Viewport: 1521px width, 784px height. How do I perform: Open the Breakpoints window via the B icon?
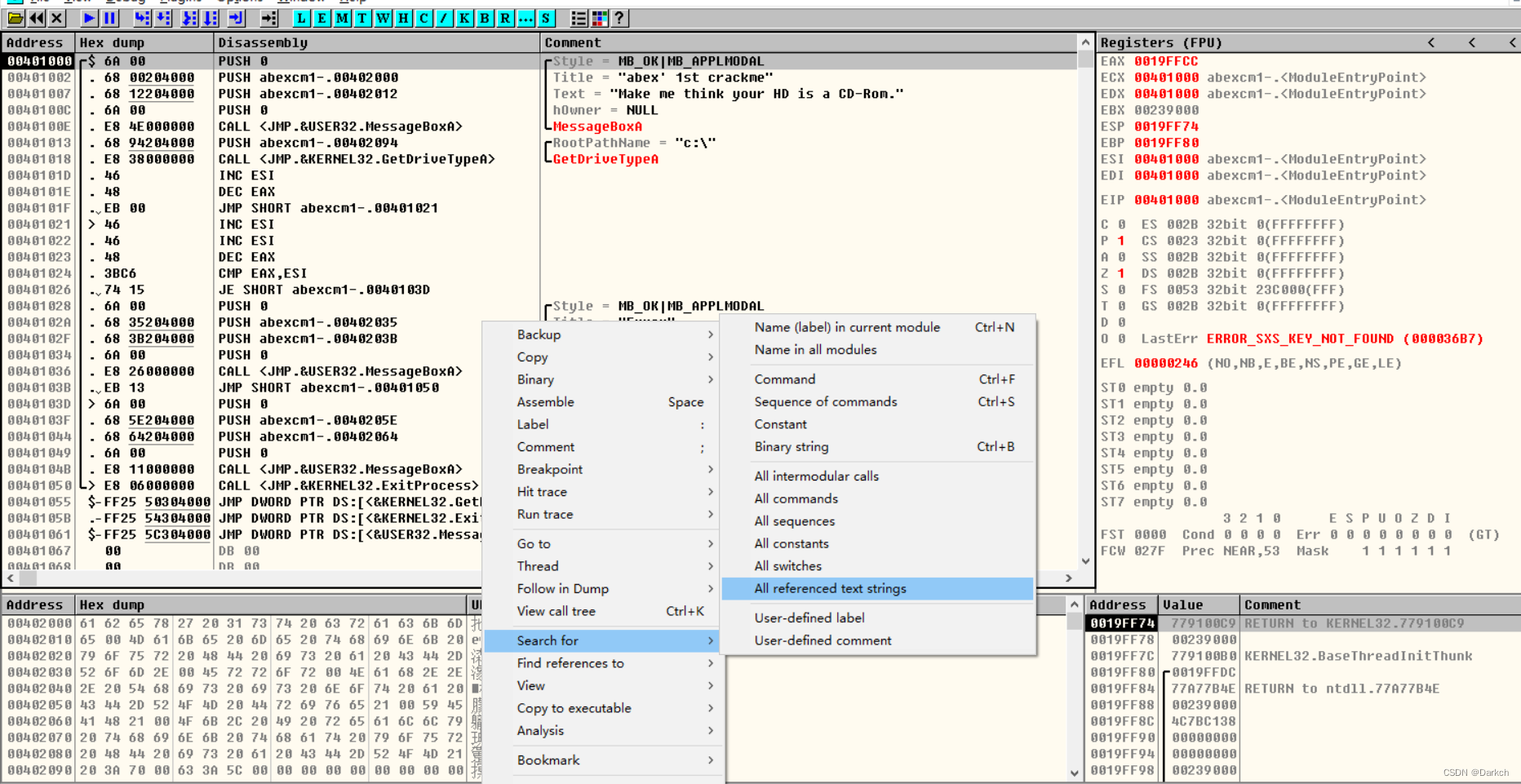pos(484,18)
